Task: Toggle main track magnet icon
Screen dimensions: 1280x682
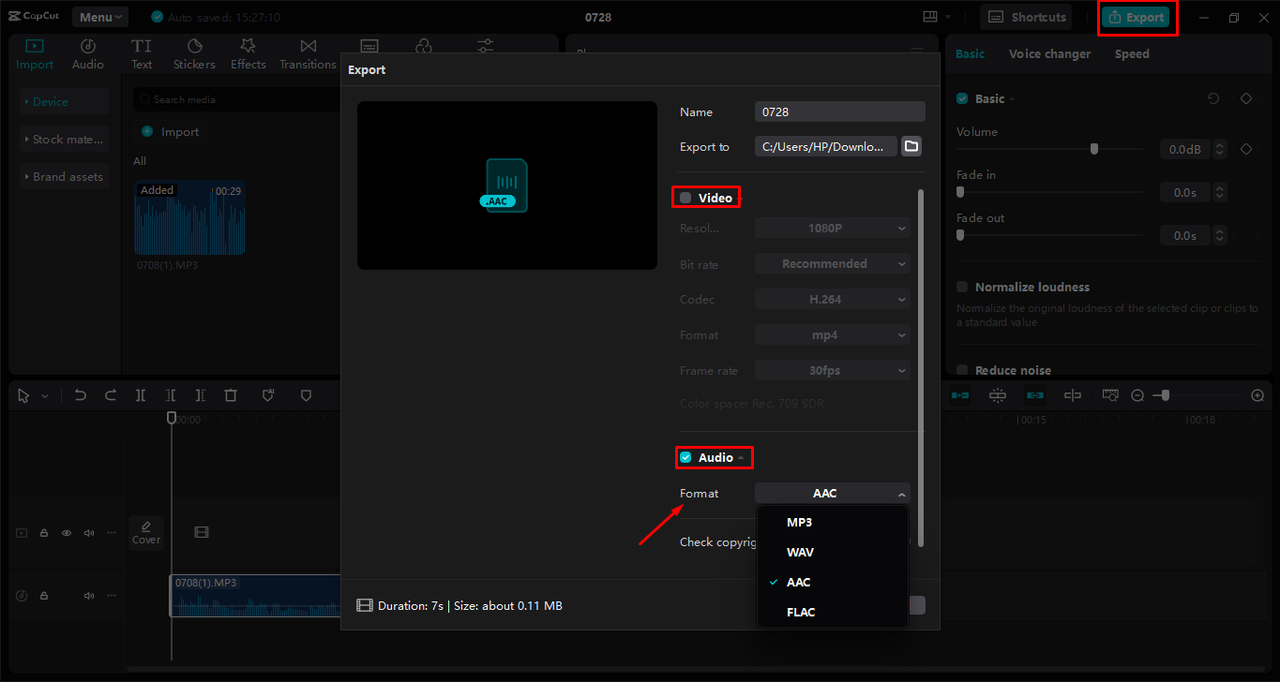Action: 960,396
